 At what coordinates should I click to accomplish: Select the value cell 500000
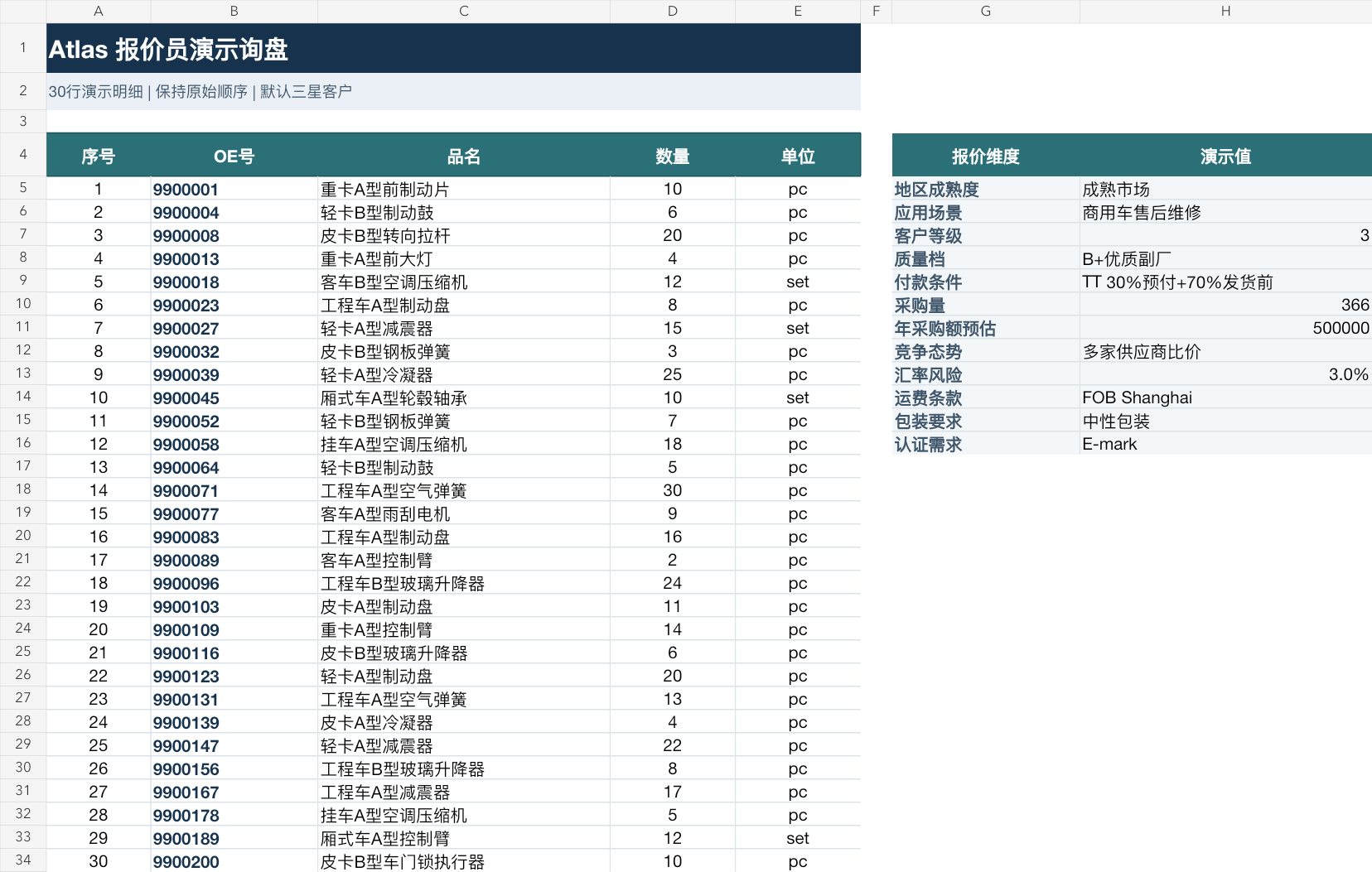coord(1226,328)
